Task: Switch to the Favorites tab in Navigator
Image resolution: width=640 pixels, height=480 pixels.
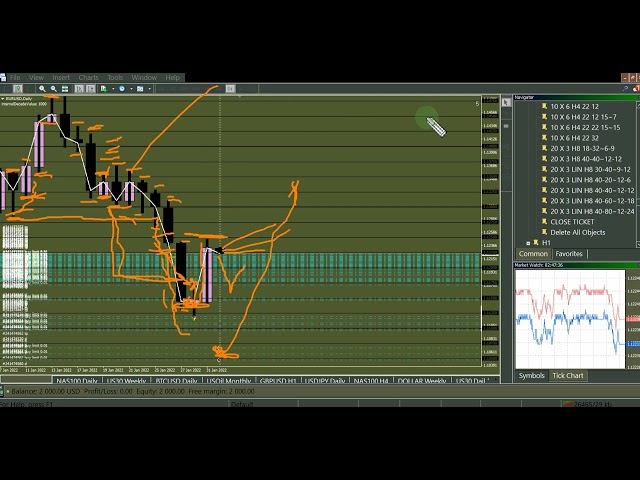Action: coord(569,254)
